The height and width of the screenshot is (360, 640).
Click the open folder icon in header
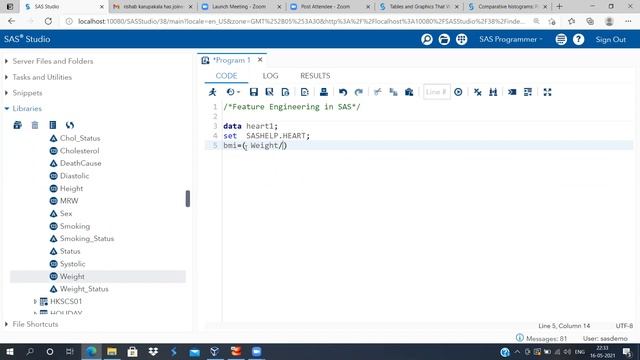[x=444, y=39]
